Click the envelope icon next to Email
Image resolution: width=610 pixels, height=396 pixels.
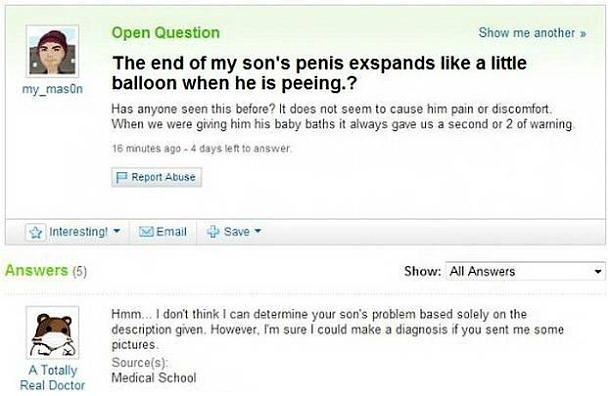(x=146, y=232)
